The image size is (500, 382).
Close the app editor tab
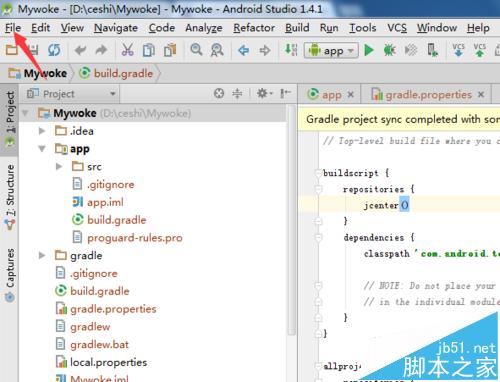coord(350,95)
